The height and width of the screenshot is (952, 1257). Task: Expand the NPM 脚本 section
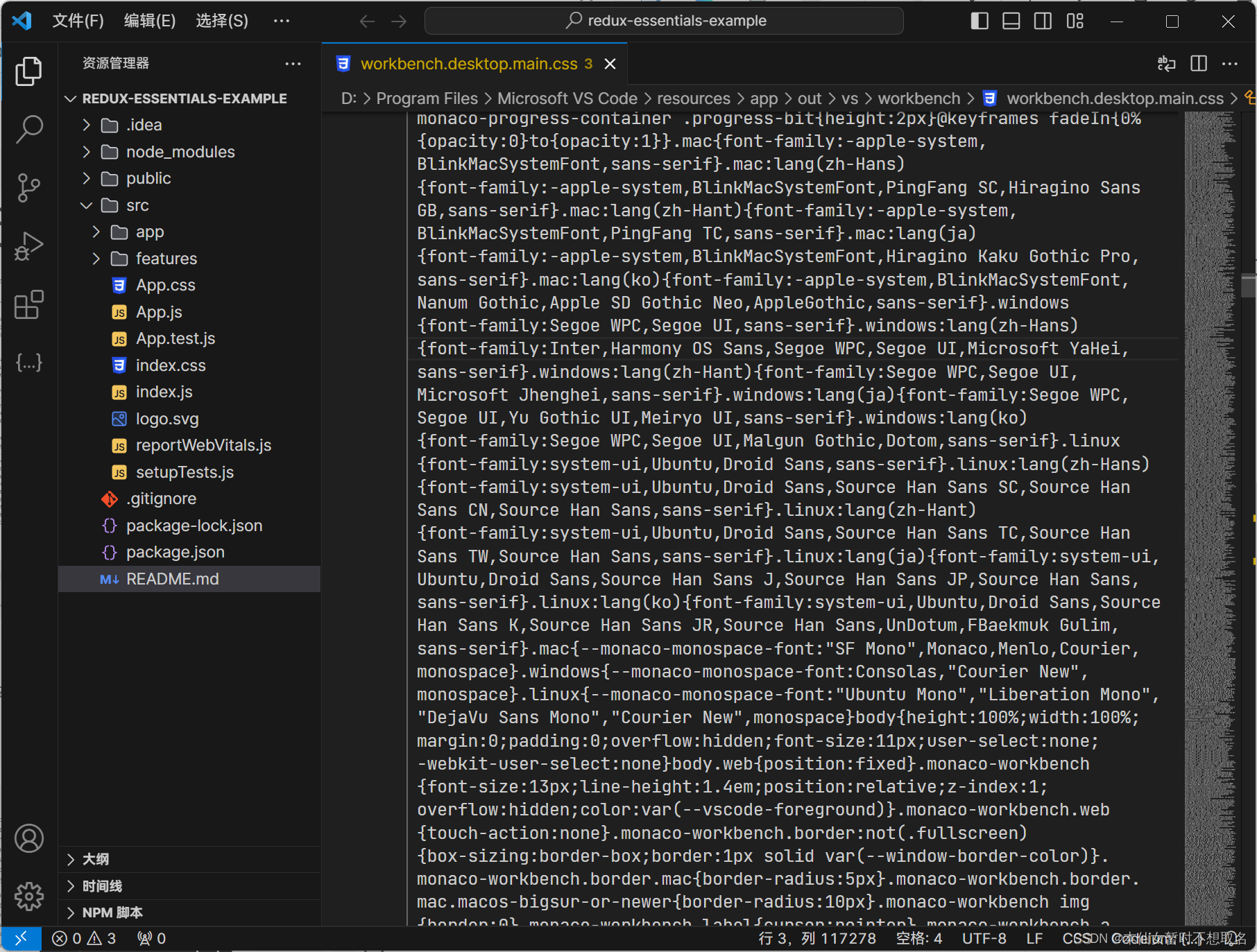pyautogui.click(x=189, y=912)
